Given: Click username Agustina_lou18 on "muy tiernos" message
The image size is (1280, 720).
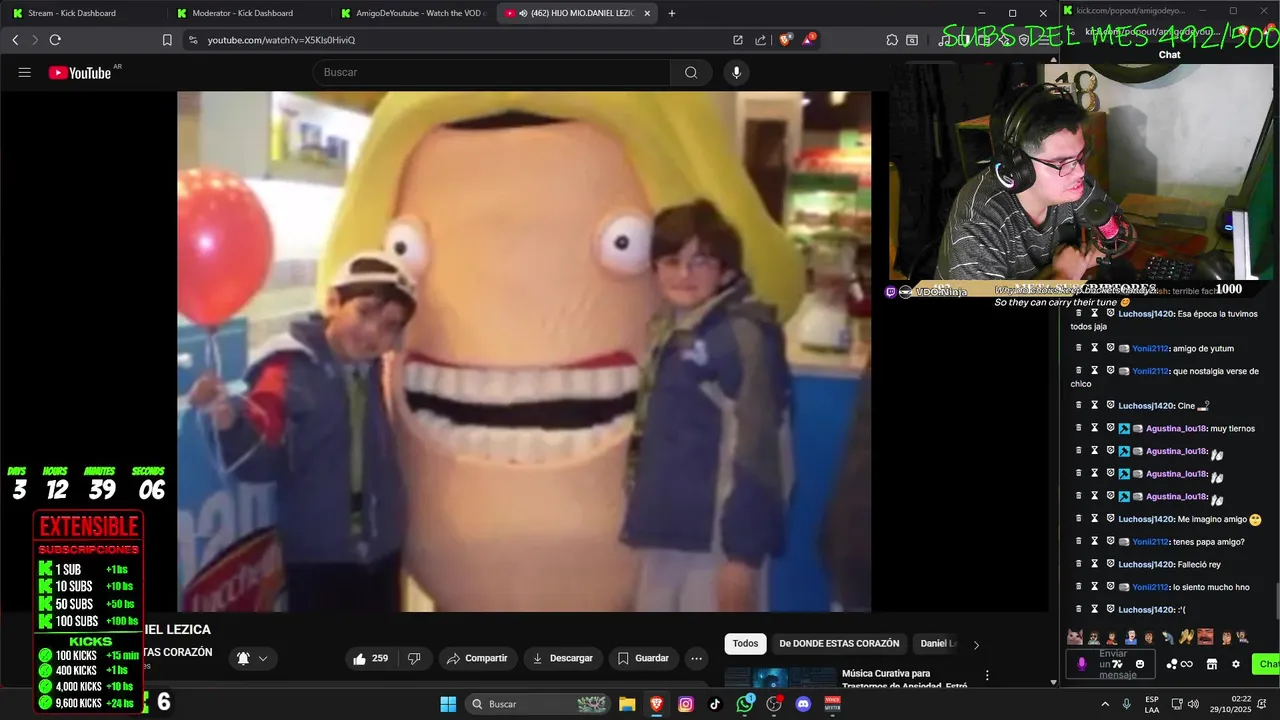Looking at the screenshot, I should click(x=1177, y=429).
